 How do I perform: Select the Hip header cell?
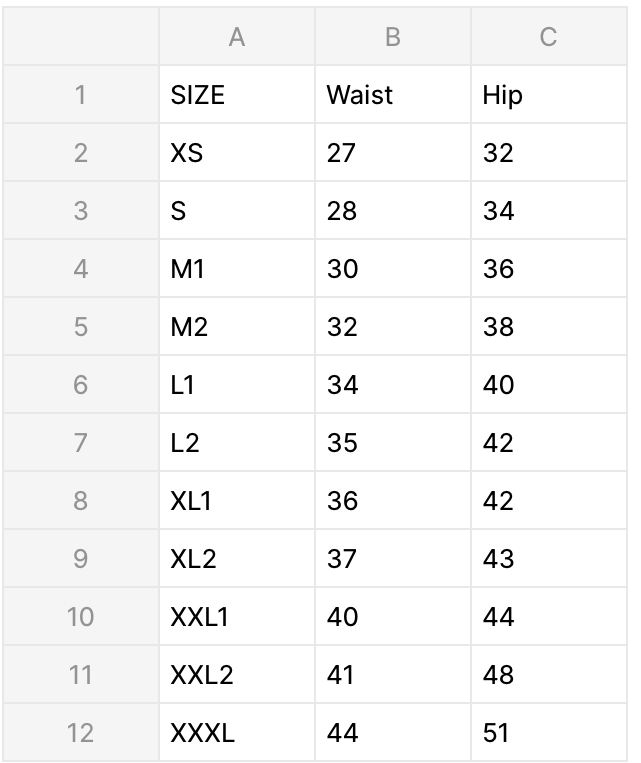click(x=548, y=95)
